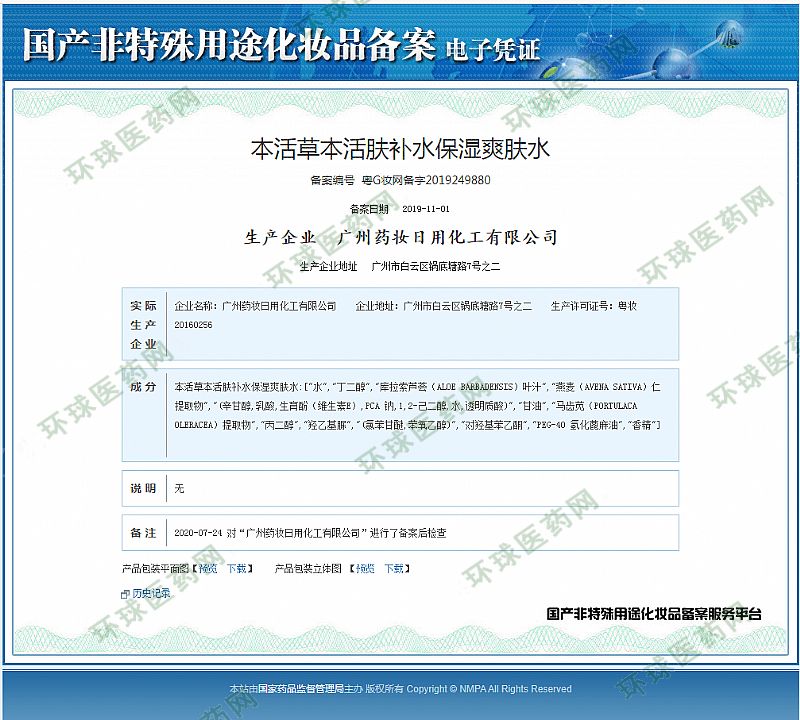Screen dimensions: 800x720
Task: Preview the 产品包装立体图 image
Action: click(366, 568)
